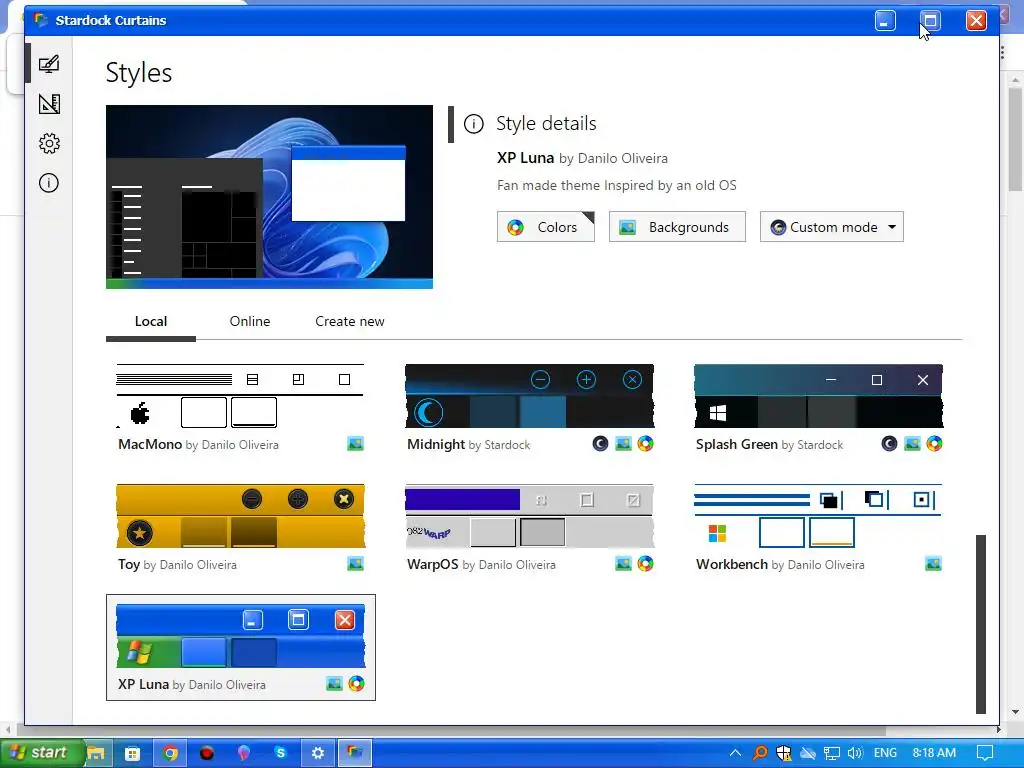The width and height of the screenshot is (1024, 768).
Task: Click the Stardock Curtains taskbar button
Action: coord(355,753)
